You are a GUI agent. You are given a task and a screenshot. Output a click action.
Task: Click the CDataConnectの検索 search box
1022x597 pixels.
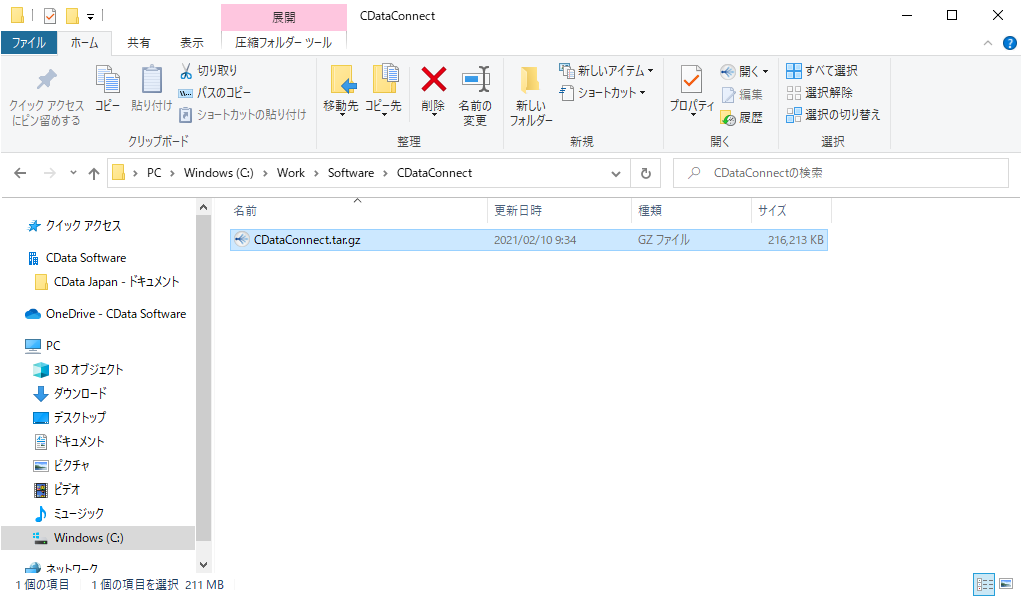[841, 173]
